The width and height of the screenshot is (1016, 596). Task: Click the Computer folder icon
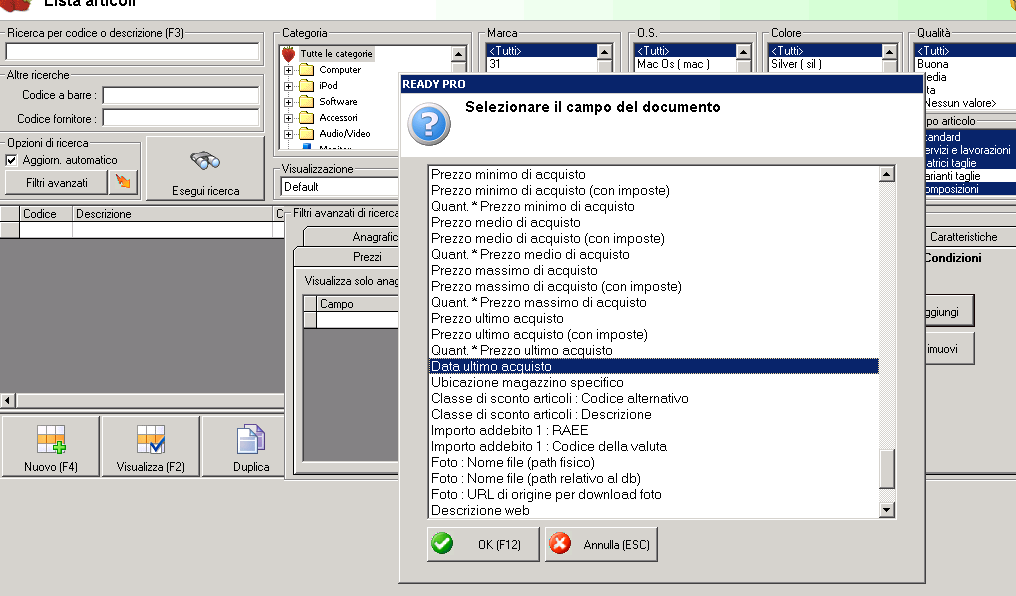click(x=306, y=69)
